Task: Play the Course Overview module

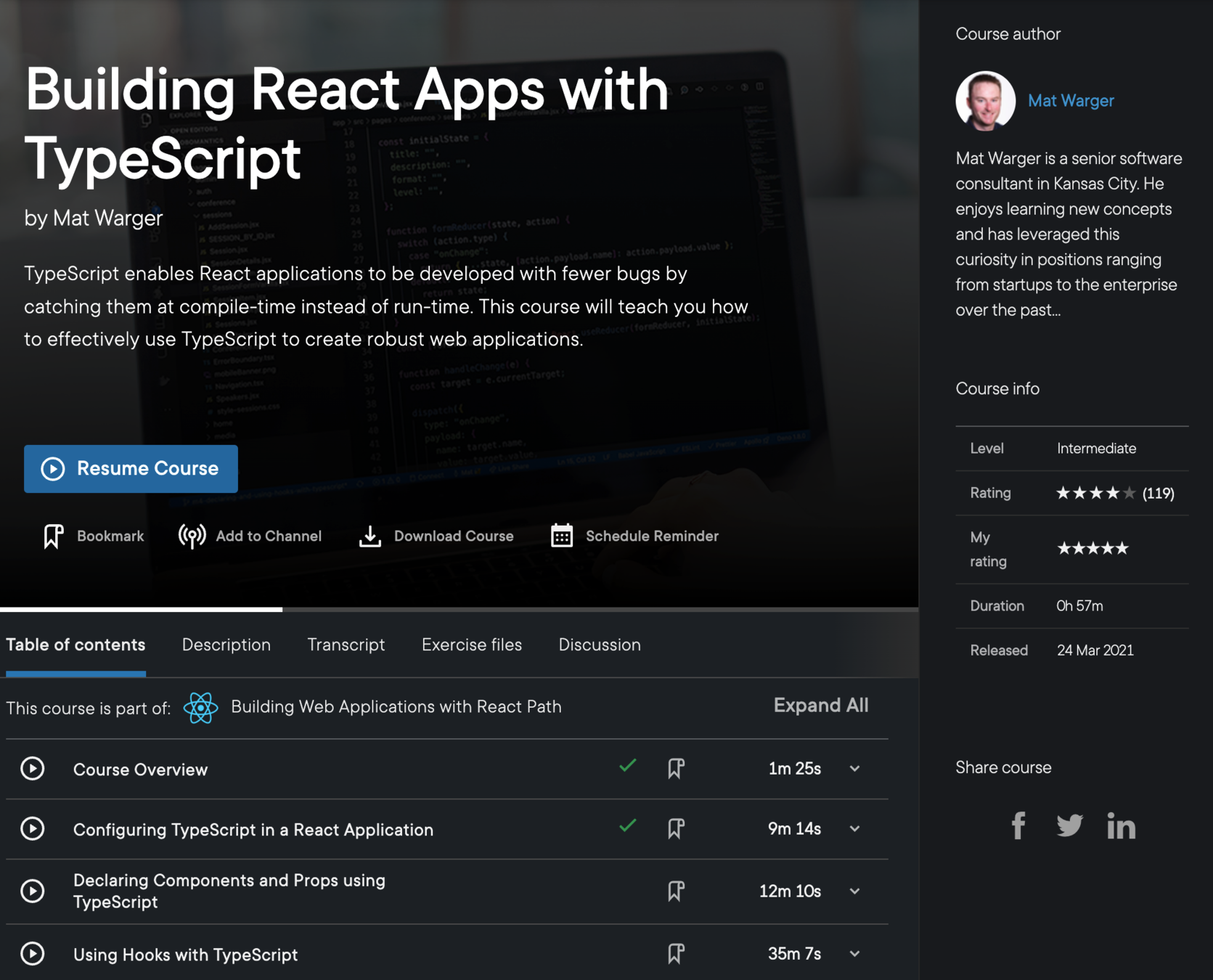Action: 33,768
